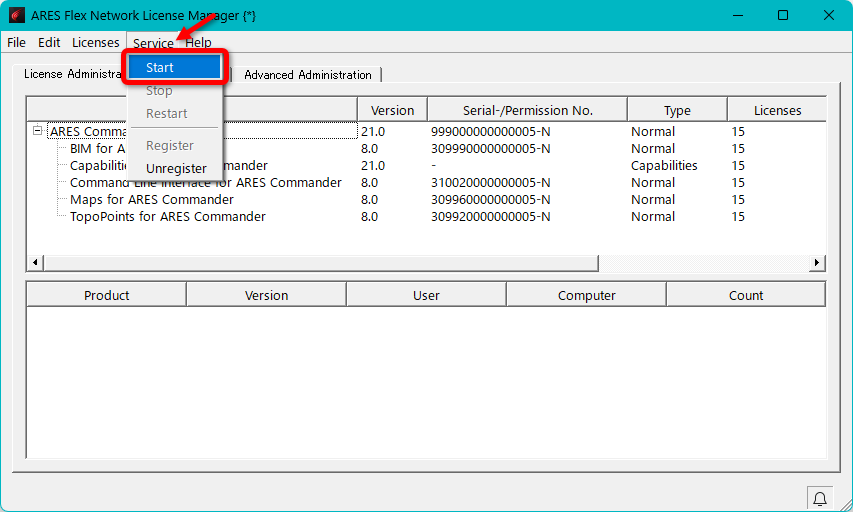Screen dimensions: 853x512
Task: Sort by the Computer column header
Action: point(586,295)
